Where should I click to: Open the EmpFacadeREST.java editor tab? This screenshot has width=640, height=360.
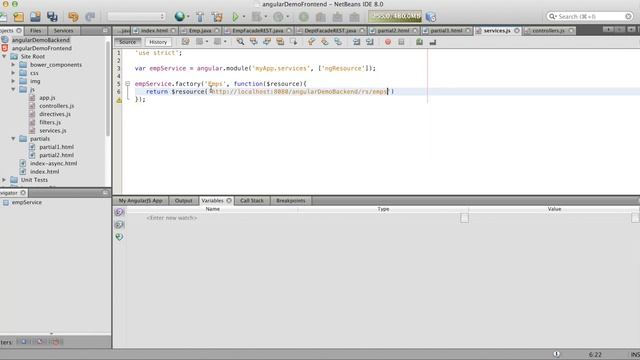click(258, 31)
